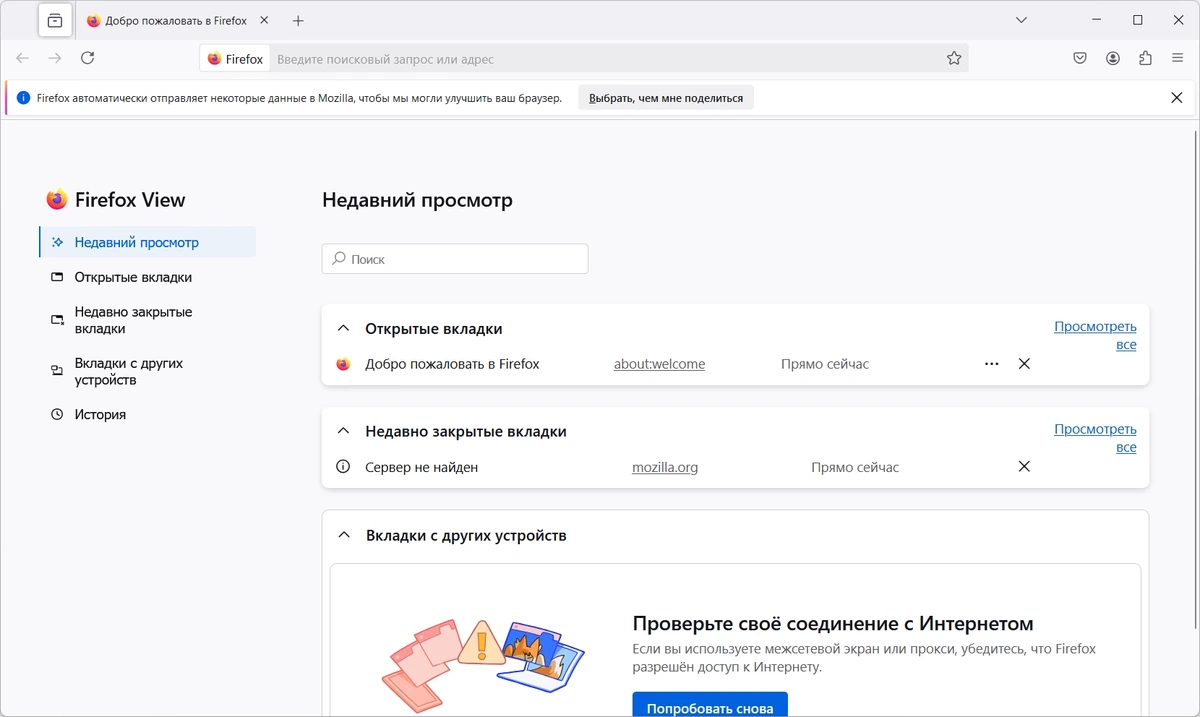Open the Pocket save icon
The width and height of the screenshot is (1200, 717).
coord(1080,59)
